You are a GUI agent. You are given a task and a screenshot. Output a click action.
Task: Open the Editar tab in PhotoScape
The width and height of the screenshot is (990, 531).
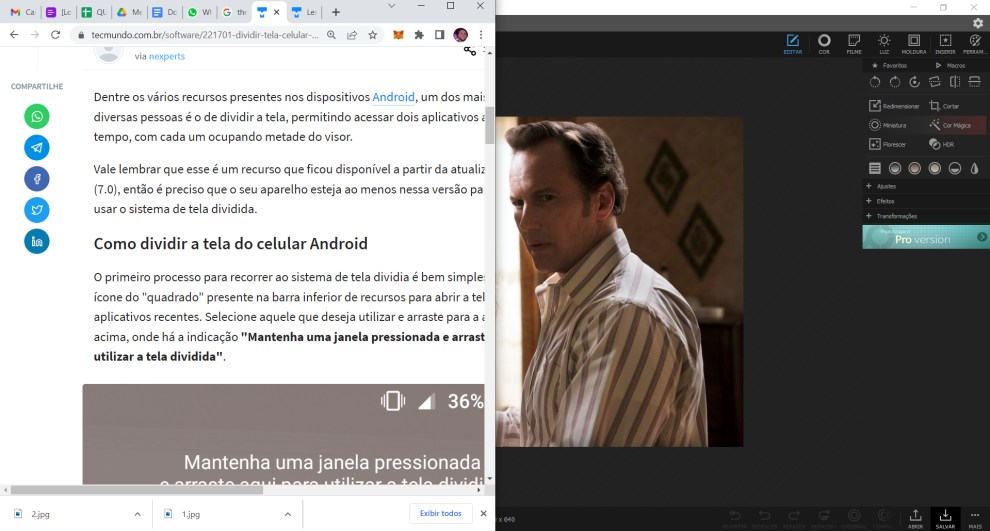(792, 44)
